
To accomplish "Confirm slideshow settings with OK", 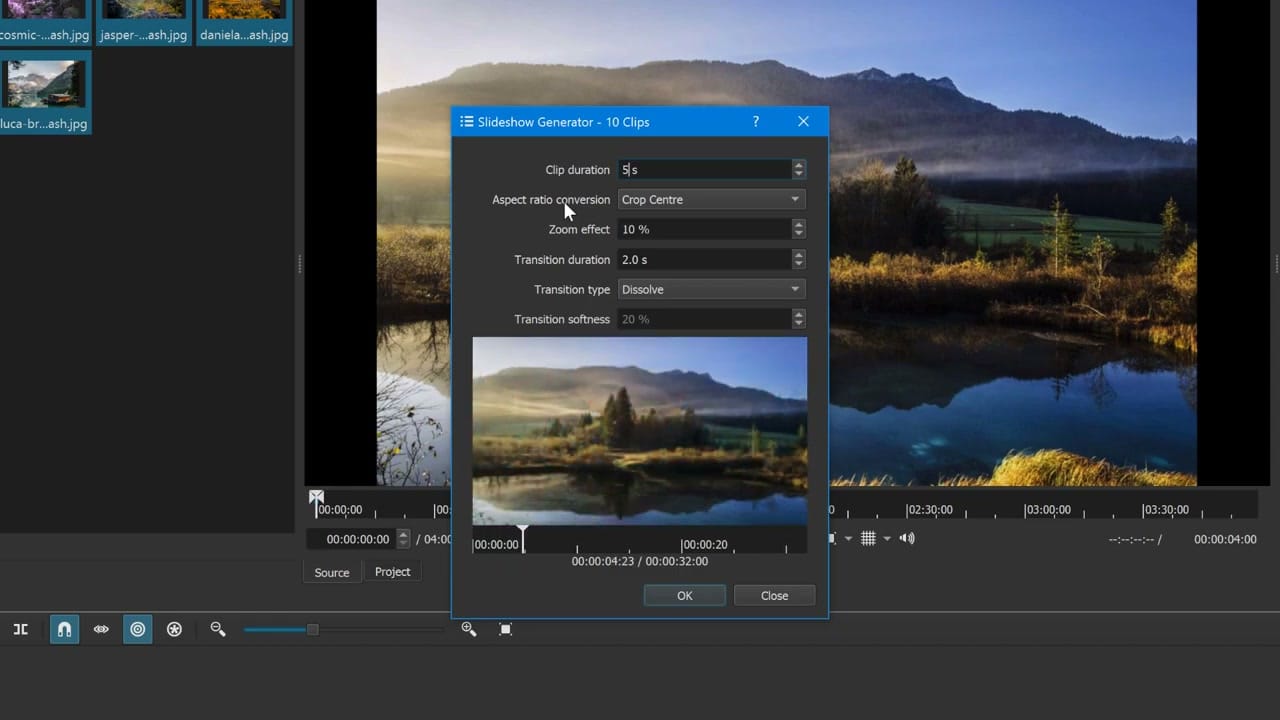I will pyautogui.click(x=684, y=595).
